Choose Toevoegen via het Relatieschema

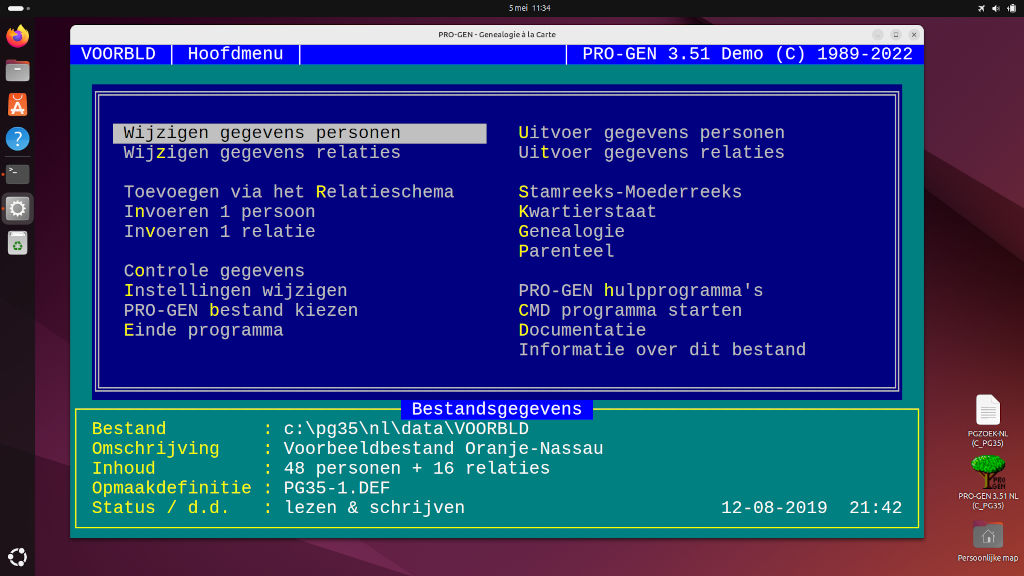click(289, 192)
